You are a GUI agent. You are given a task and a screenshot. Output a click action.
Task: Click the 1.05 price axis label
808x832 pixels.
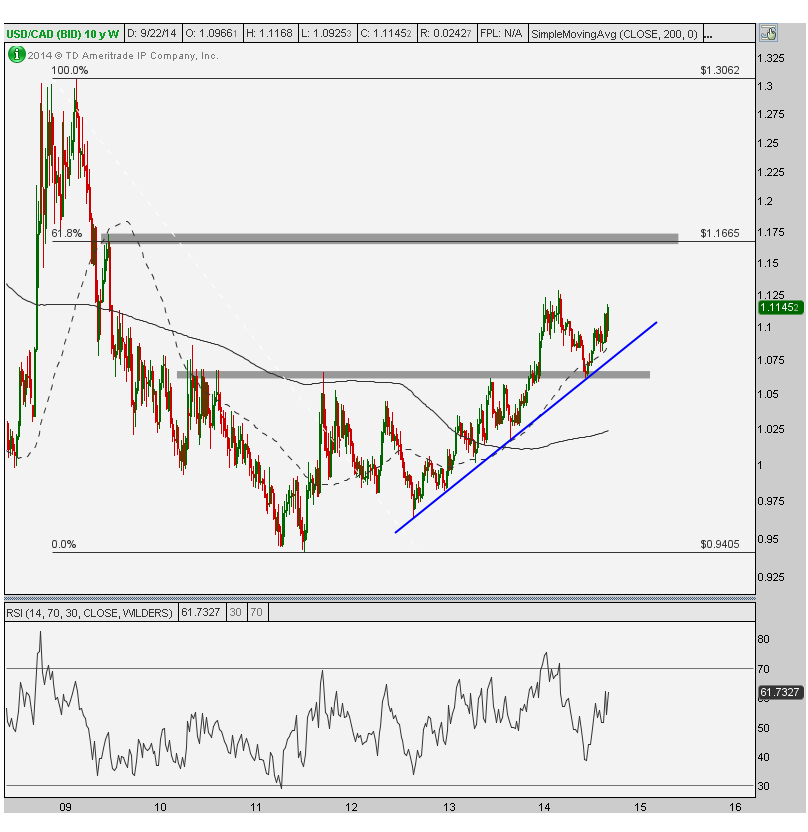pyautogui.click(x=768, y=394)
